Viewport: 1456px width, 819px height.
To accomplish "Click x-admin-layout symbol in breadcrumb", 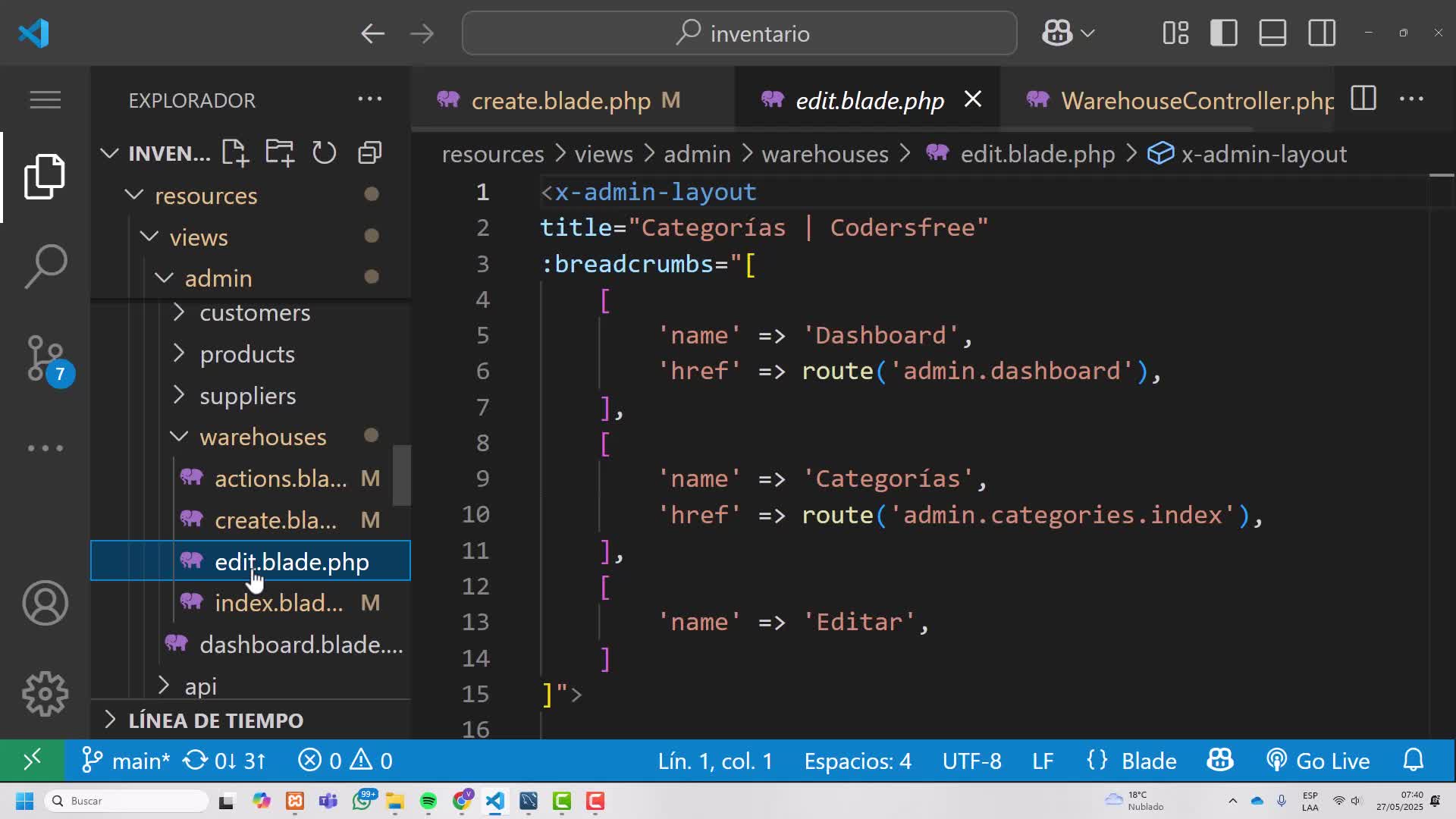I will (x=1264, y=154).
